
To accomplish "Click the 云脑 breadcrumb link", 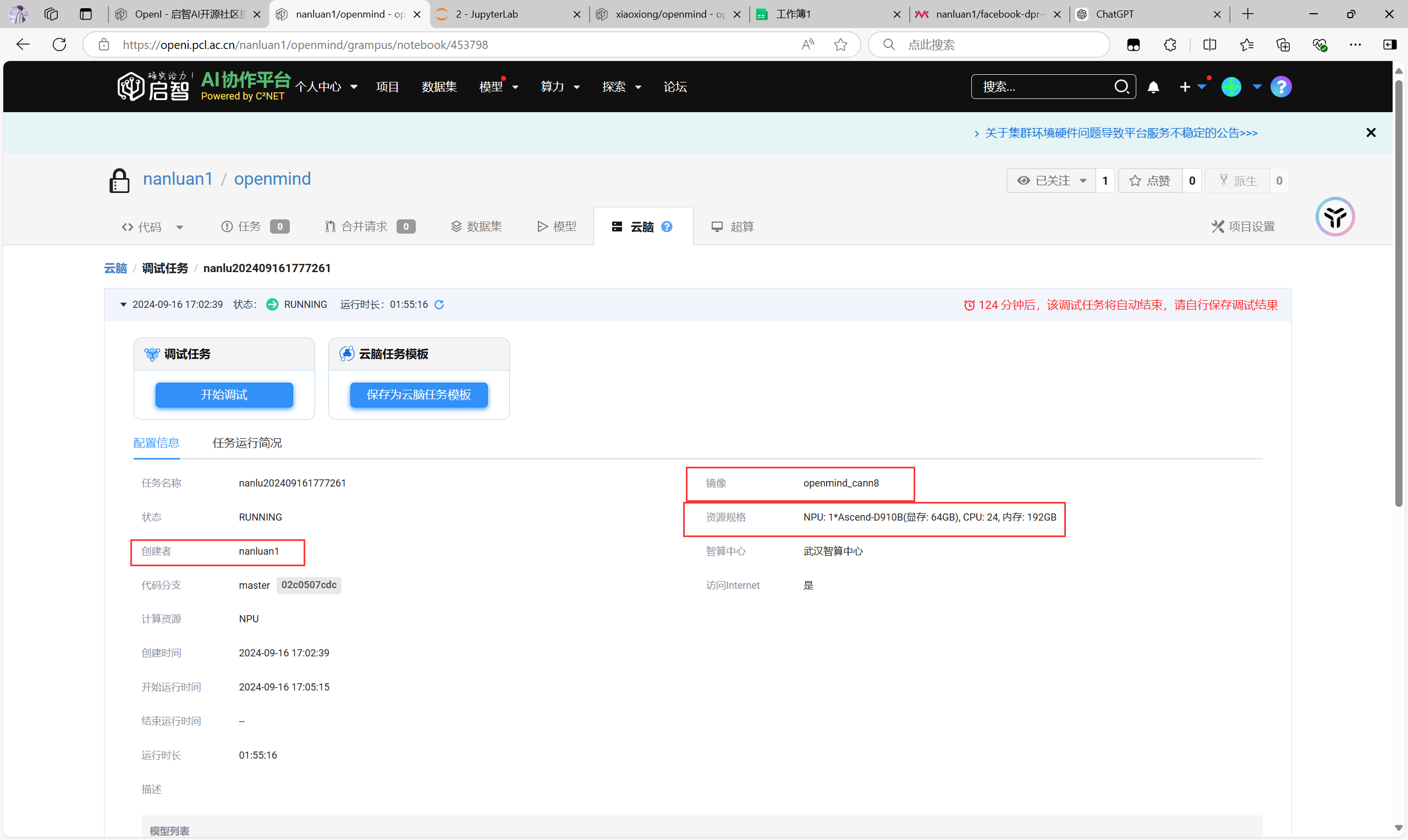I will point(116,268).
